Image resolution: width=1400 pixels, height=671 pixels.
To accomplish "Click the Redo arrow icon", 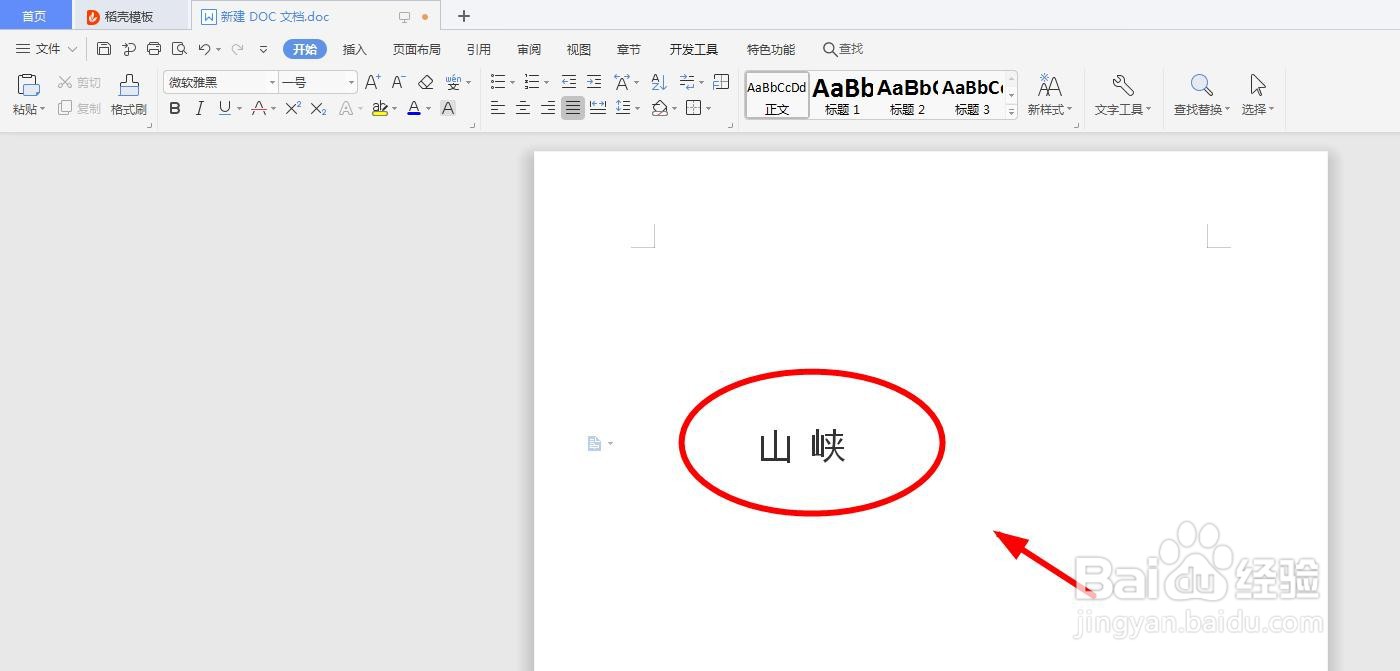I will tap(237, 49).
